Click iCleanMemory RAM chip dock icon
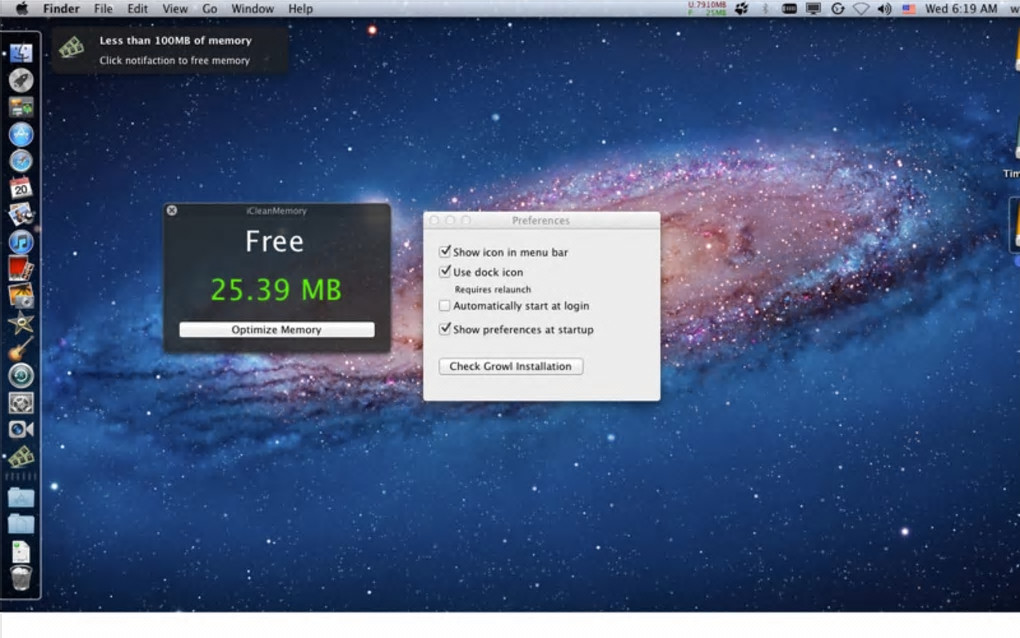 [x=21, y=456]
